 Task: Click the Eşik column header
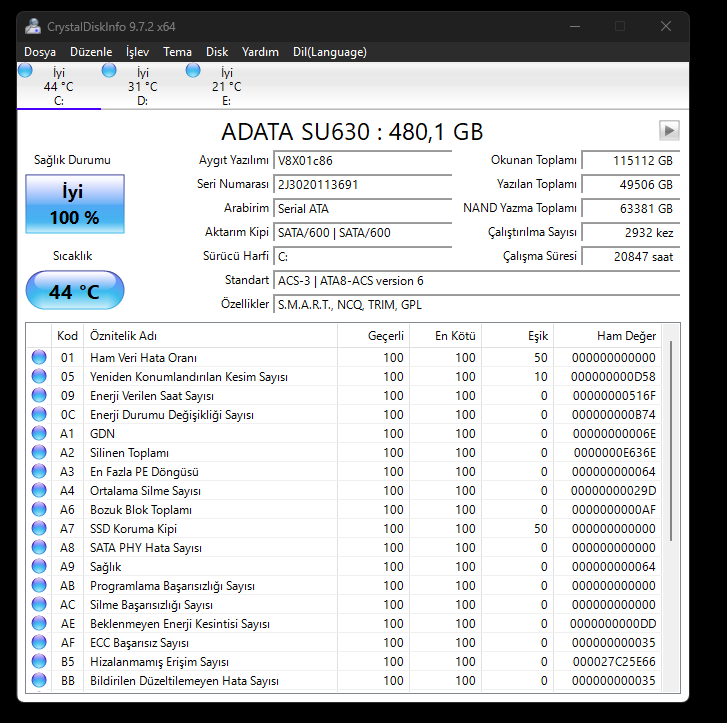(x=517, y=336)
